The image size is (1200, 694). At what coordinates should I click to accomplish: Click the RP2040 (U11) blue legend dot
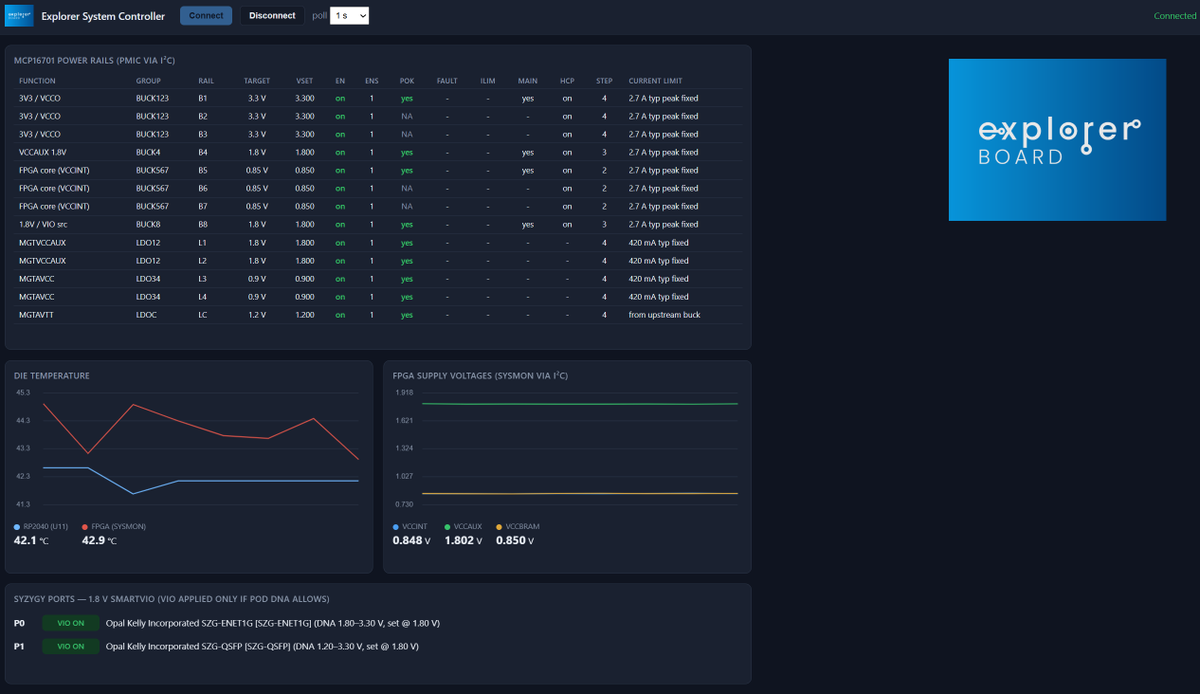tap(17, 526)
